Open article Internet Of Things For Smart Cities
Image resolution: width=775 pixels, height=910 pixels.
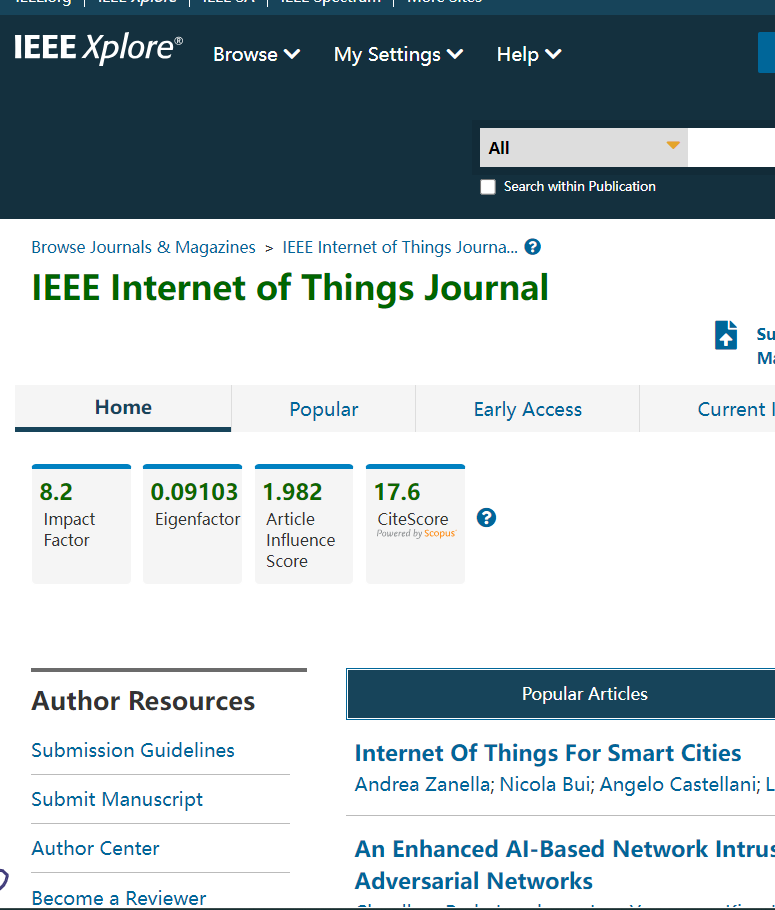coord(547,753)
